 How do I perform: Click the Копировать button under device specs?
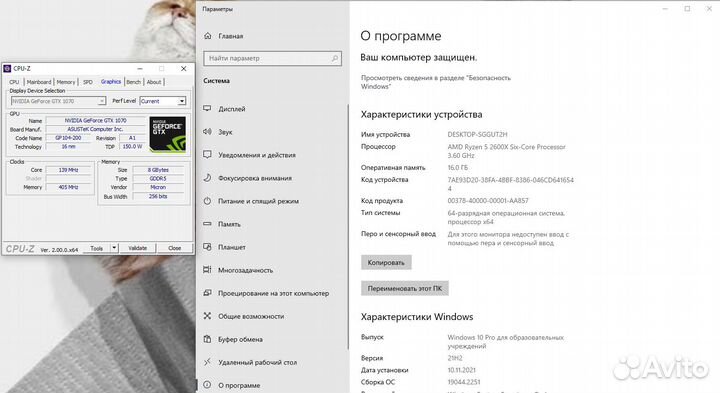pyautogui.click(x=386, y=263)
